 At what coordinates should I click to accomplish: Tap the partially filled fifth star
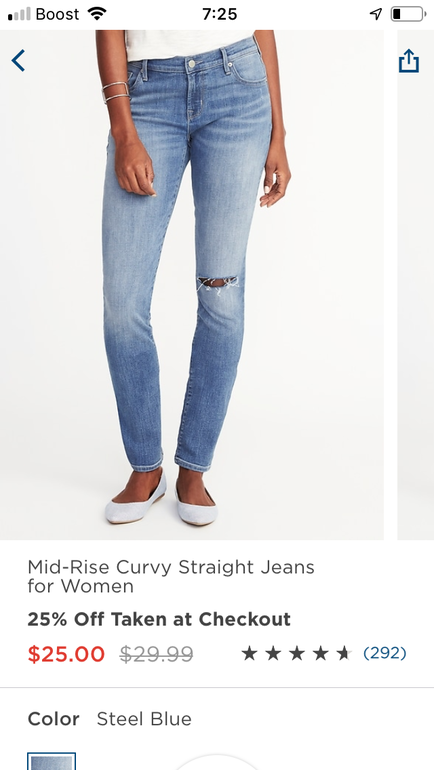[344, 653]
